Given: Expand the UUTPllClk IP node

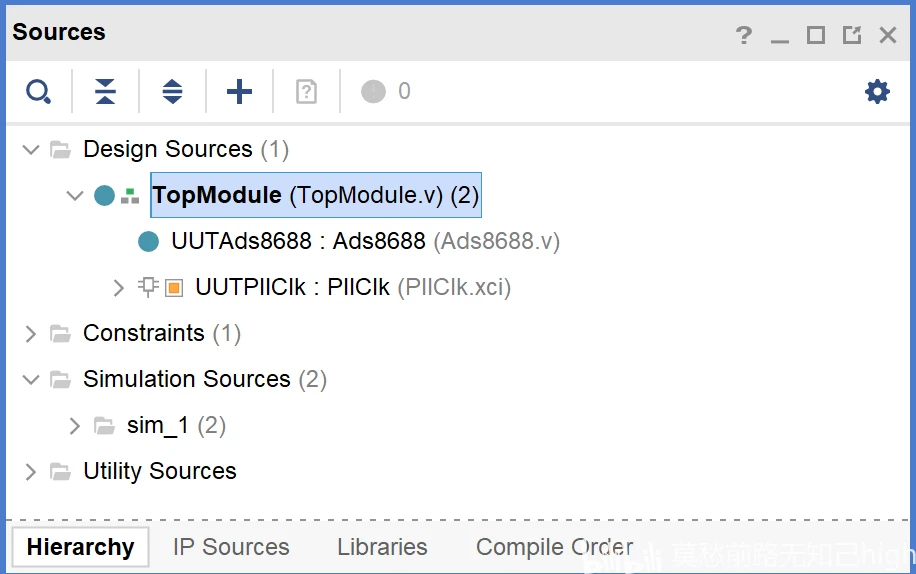Looking at the screenshot, I should coord(119,288).
